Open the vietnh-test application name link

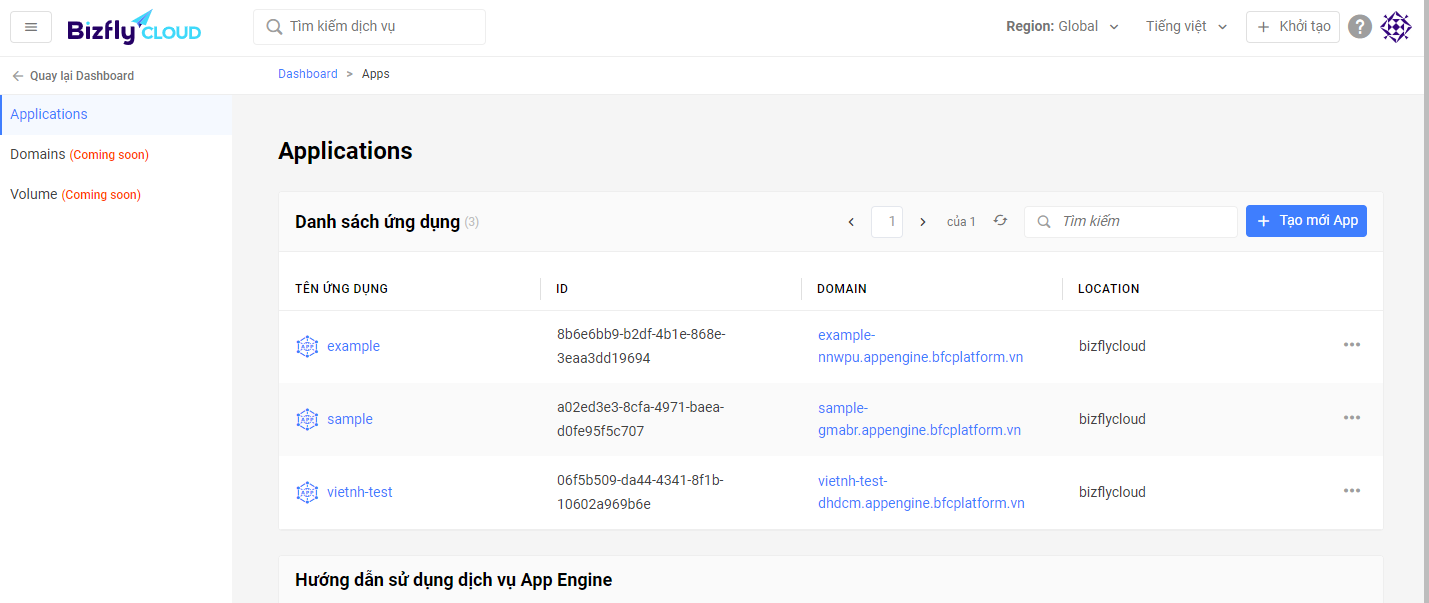(359, 492)
